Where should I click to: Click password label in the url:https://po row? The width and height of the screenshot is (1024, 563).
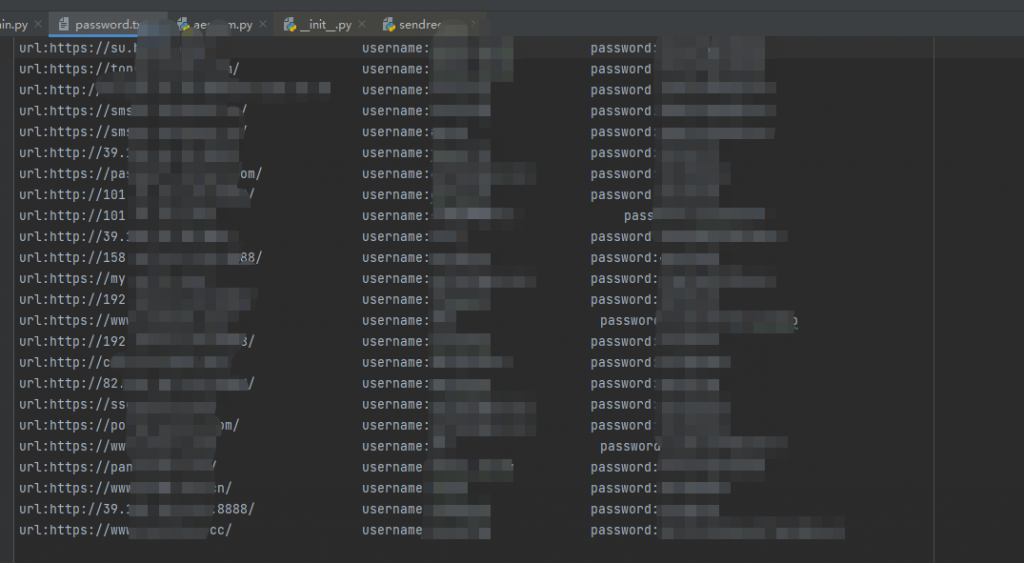point(621,425)
